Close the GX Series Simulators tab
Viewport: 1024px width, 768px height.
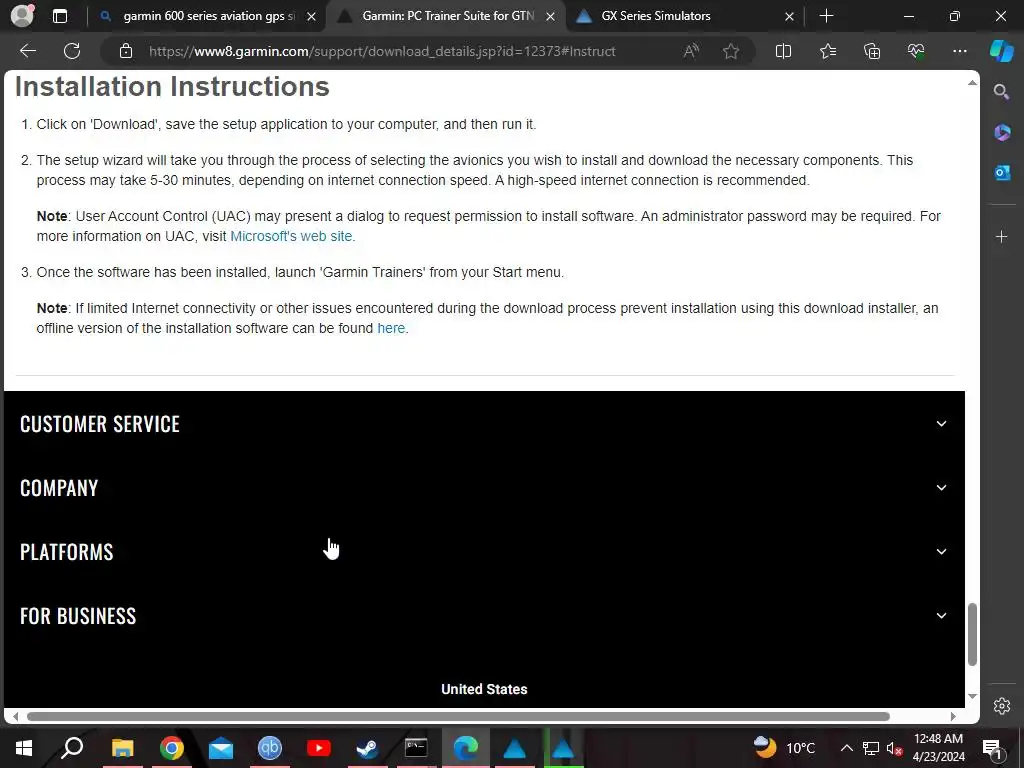point(789,16)
